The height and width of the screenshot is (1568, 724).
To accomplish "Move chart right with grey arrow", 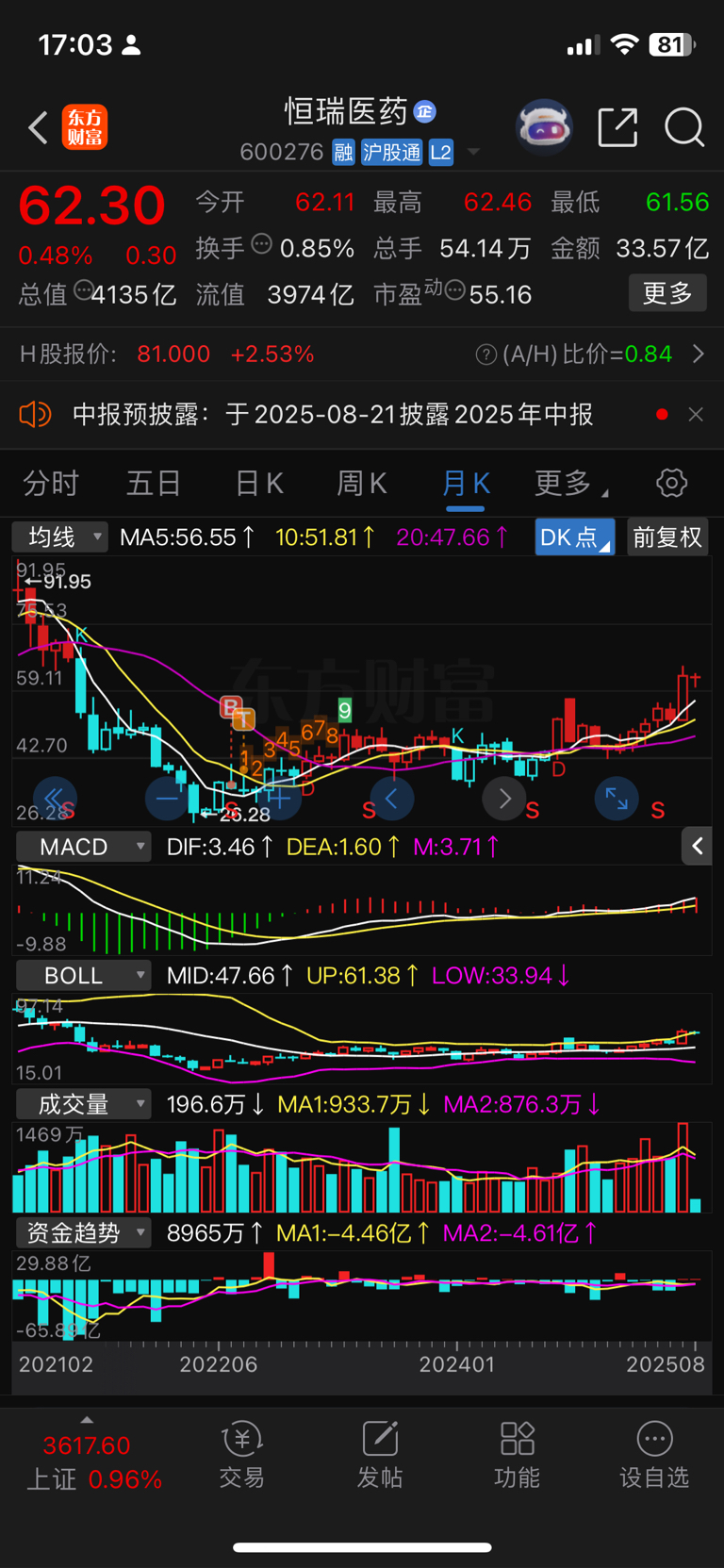I will (504, 799).
